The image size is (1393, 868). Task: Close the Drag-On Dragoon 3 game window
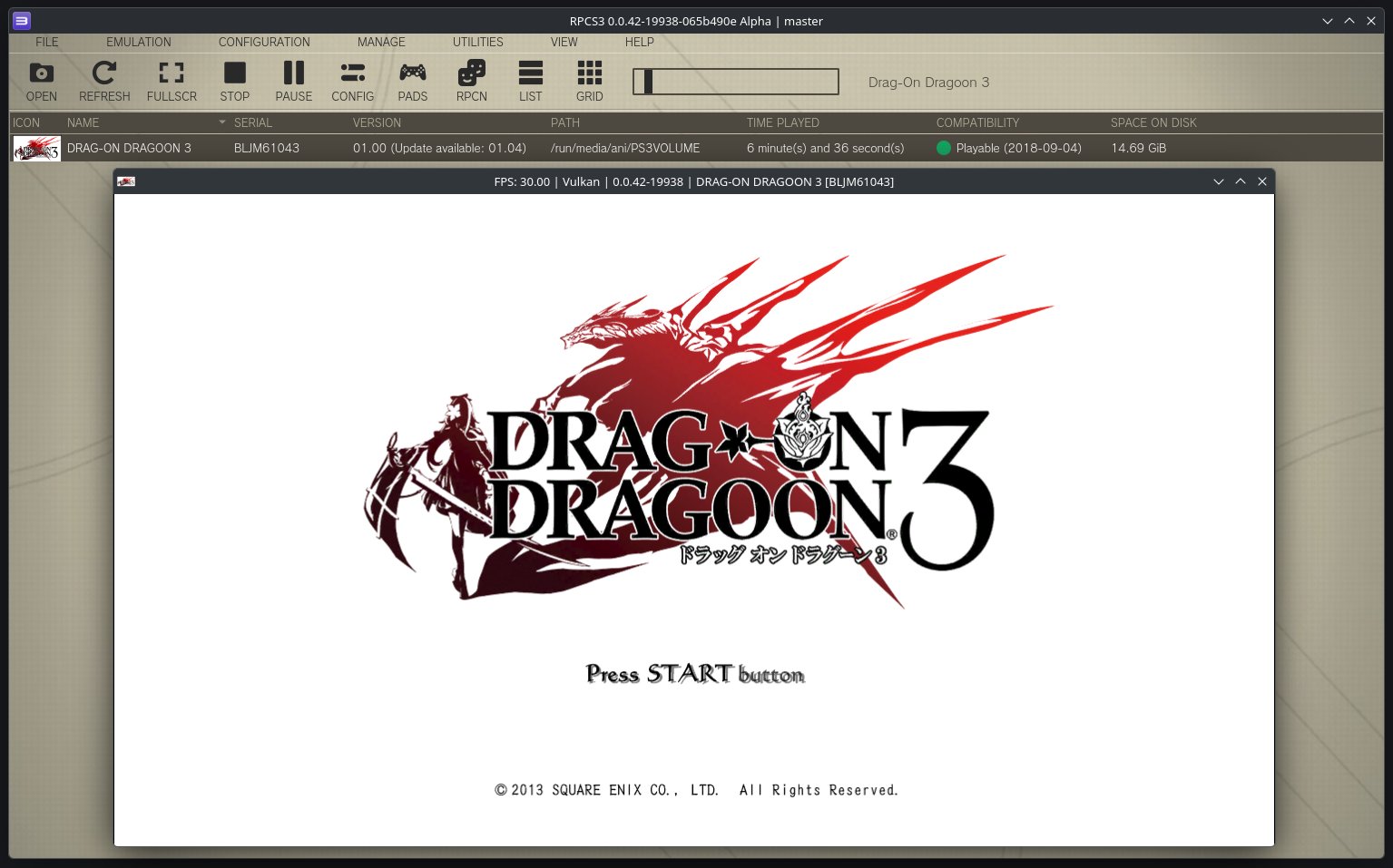(1262, 181)
